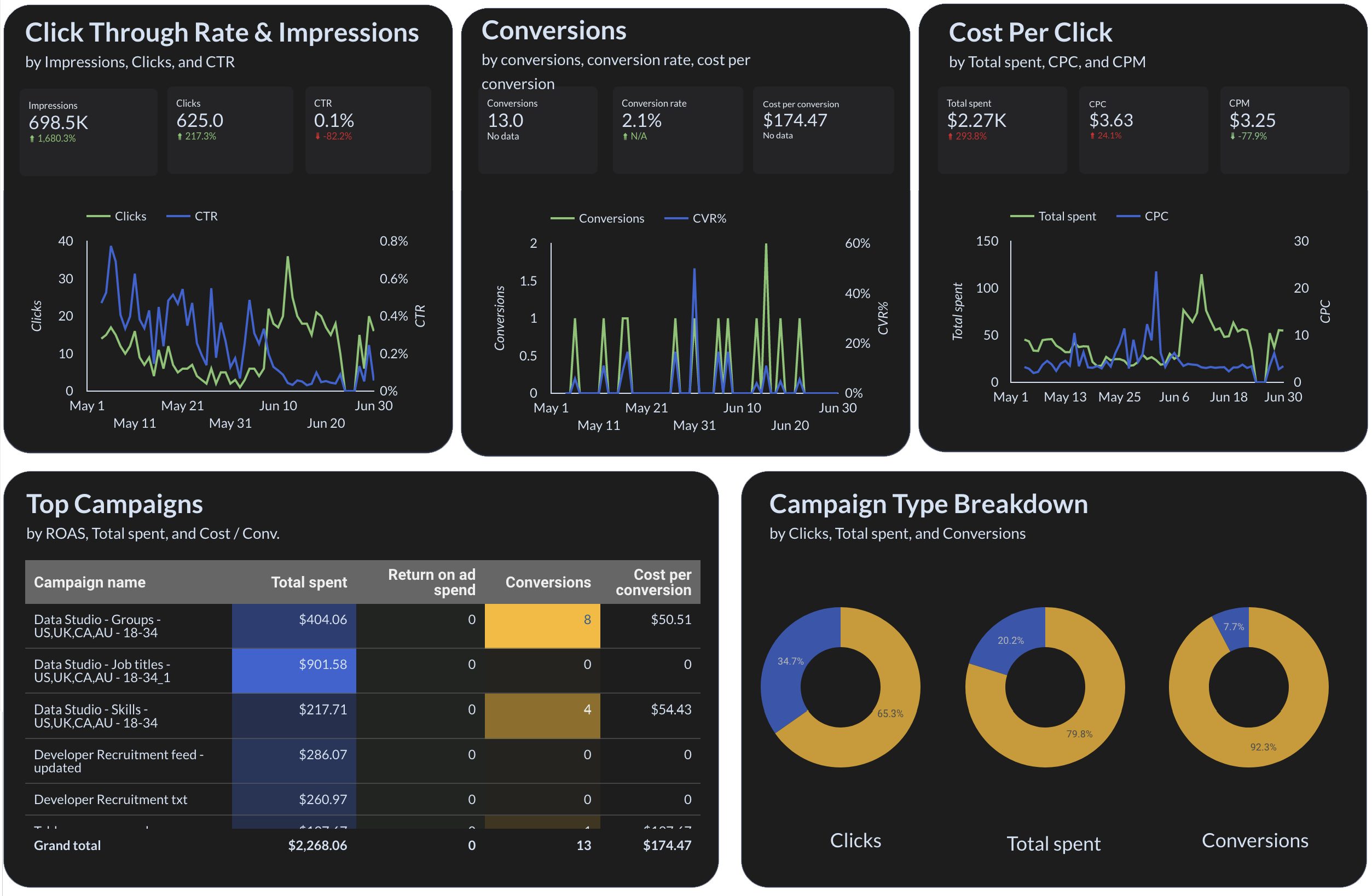Click the CTR 0.1% scorecard

(x=368, y=130)
